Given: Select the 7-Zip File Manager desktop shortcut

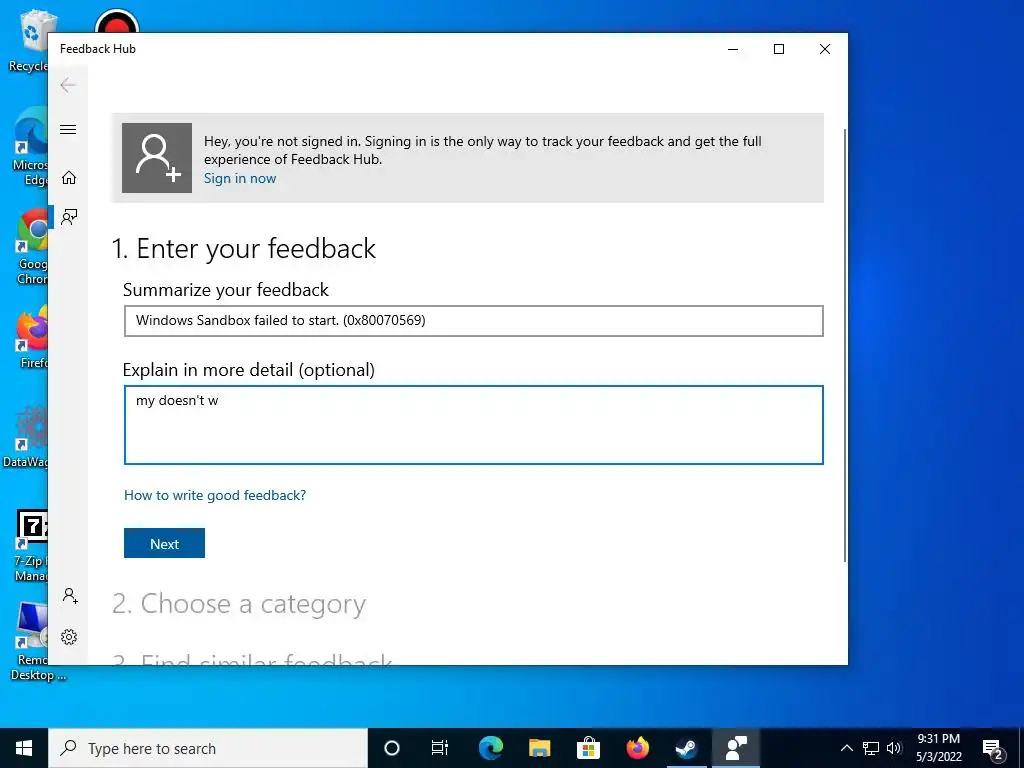Looking at the screenshot, I should pyautogui.click(x=31, y=546).
